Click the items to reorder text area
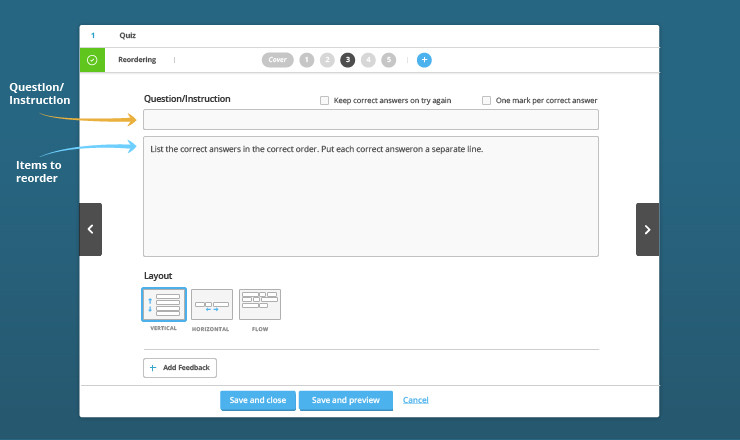740x440 pixels. pyautogui.click(x=371, y=196)
